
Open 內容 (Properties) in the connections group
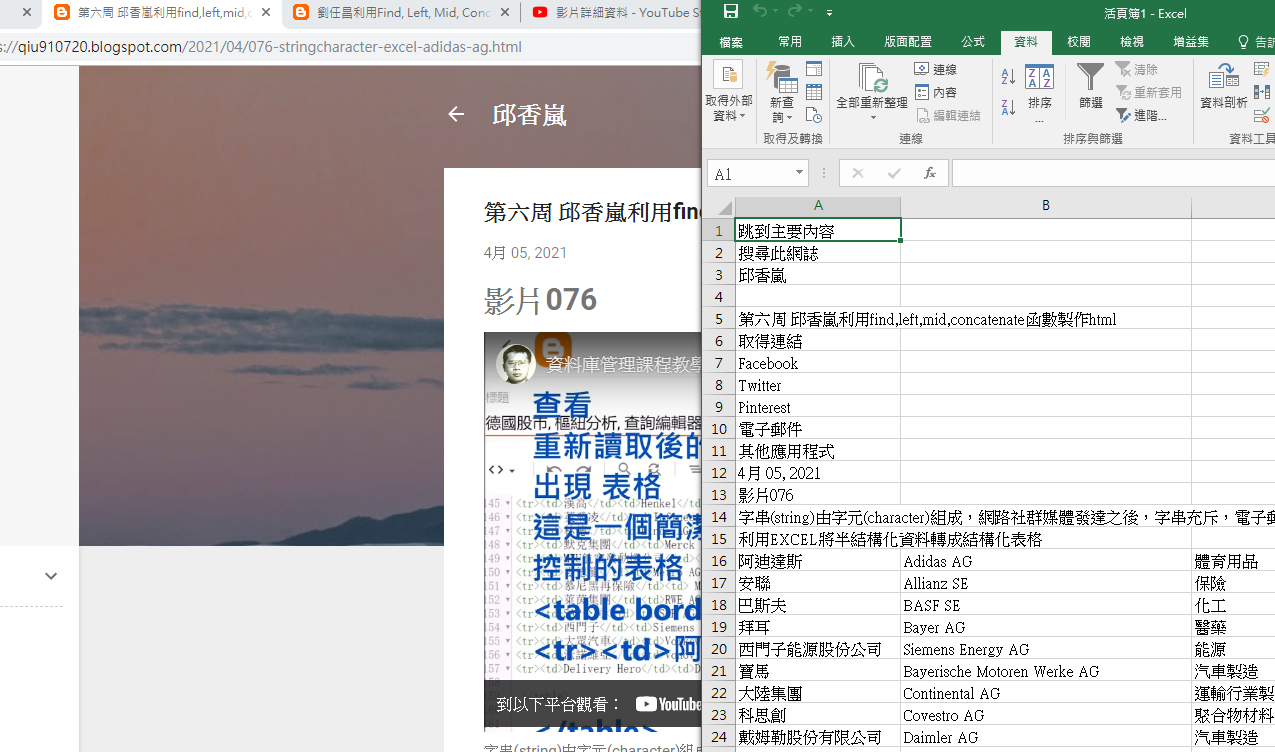(x=936, y=92)
